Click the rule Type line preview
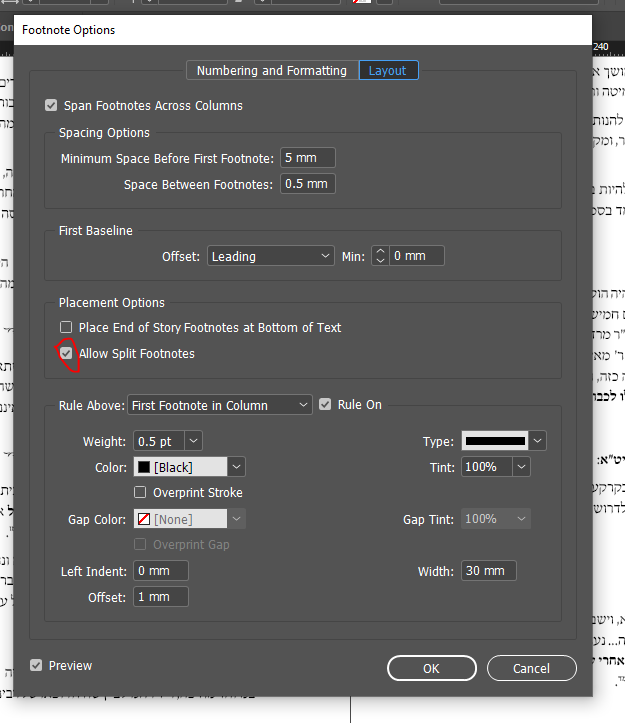Image resolution: width=625 pixels, height=723 pixels. 495,441
